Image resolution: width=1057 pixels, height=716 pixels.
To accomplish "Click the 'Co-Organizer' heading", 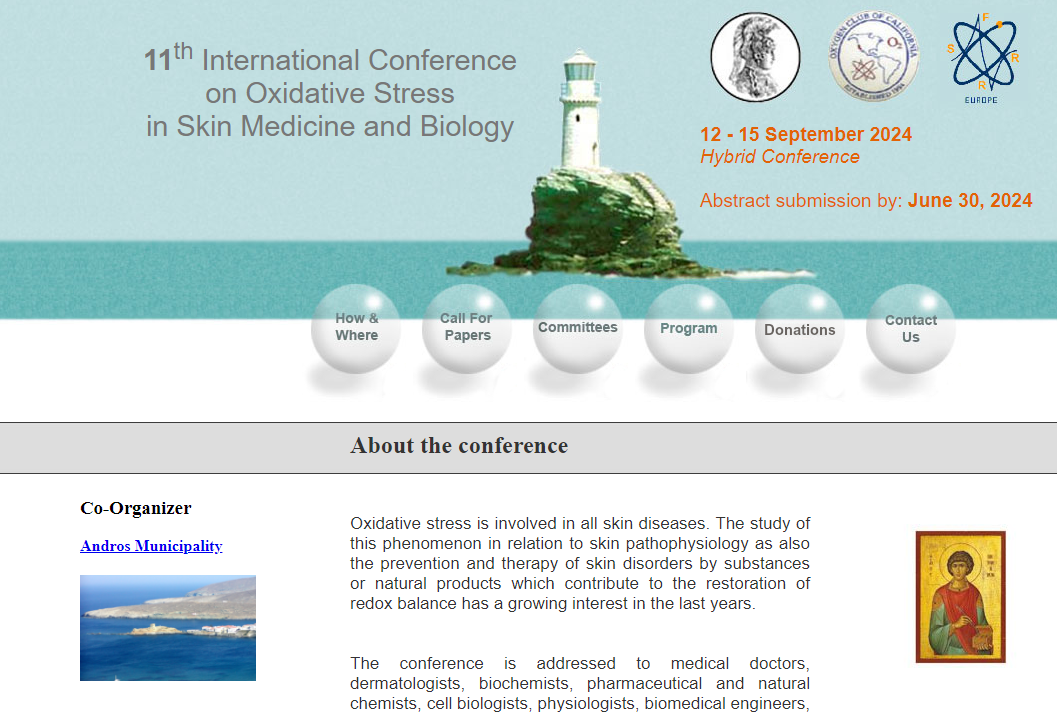I will 135,508.
